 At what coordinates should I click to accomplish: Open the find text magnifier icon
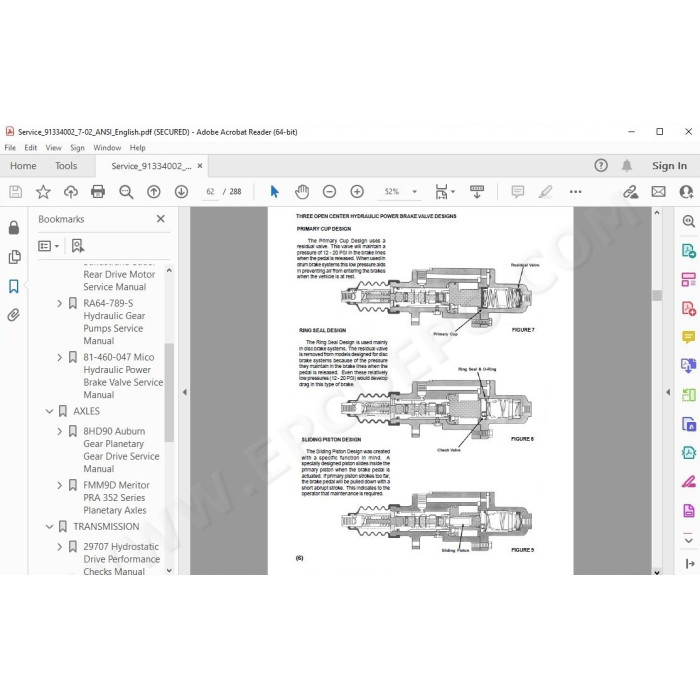pos(126,192)
